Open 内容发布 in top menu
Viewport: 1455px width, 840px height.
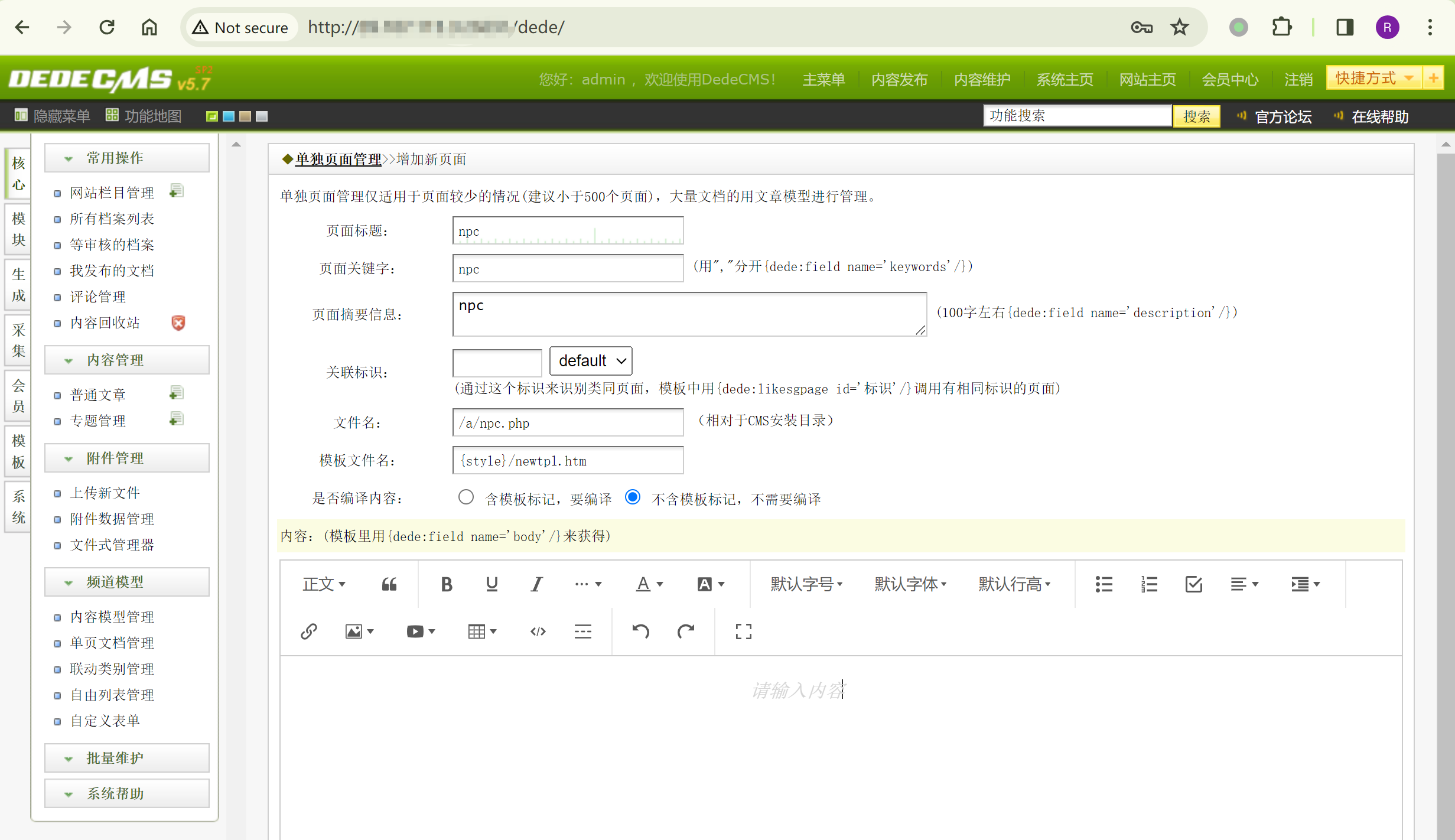(x=899, y=79)
